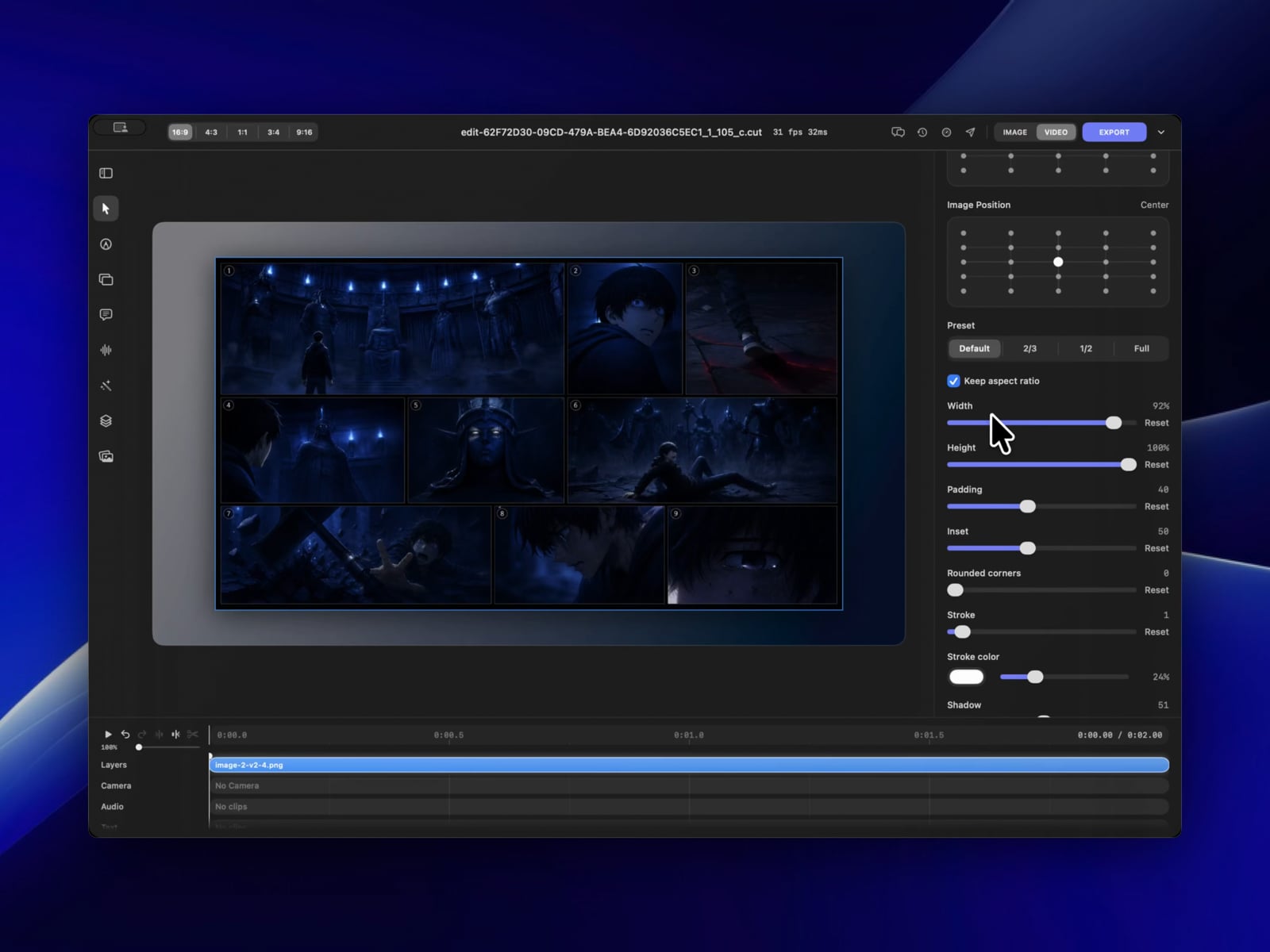The width and height of the screenshot is (1270, 952).
Task: Reset the Width value
Action: 1156,423
